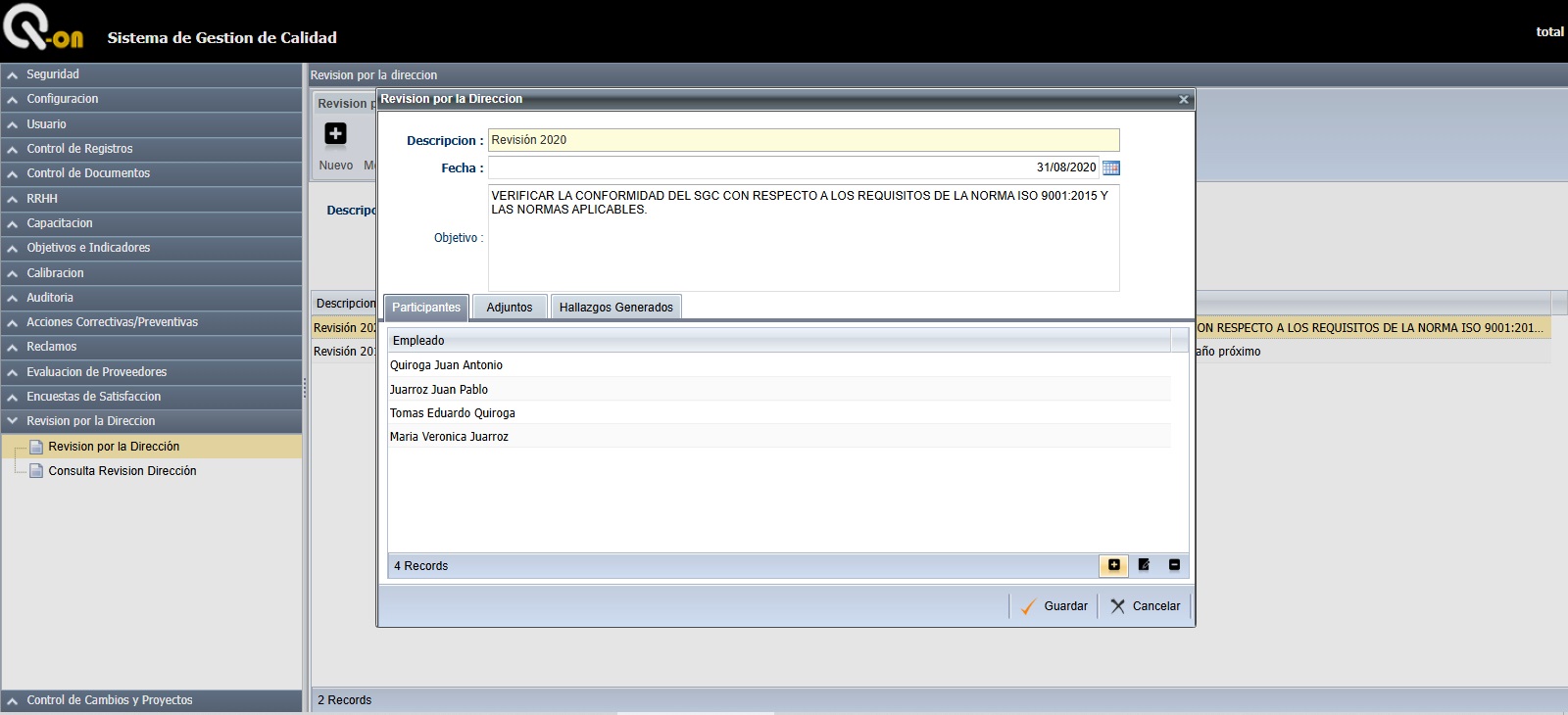
Task: Click the total user label
Action: (1549, 32)
